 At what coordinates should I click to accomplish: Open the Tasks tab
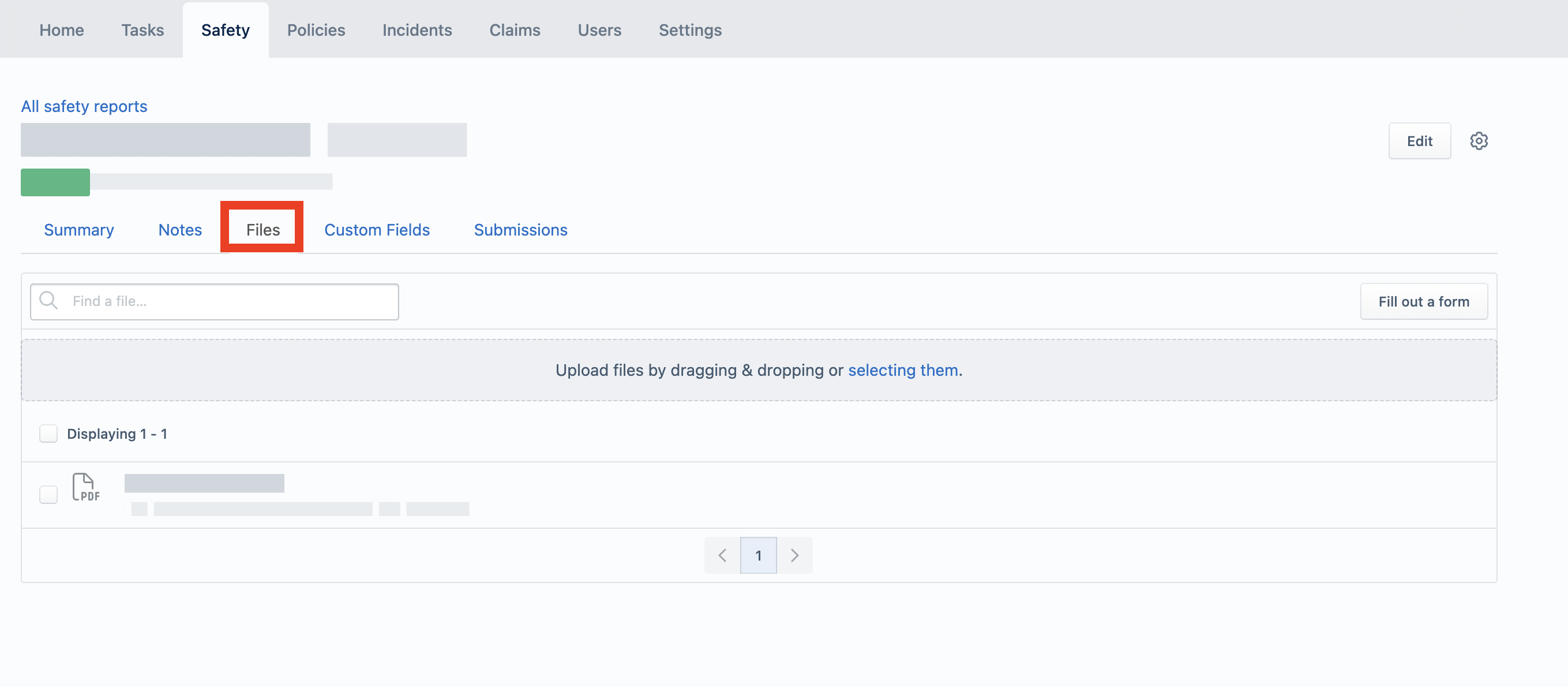click(x=142, y=30)
